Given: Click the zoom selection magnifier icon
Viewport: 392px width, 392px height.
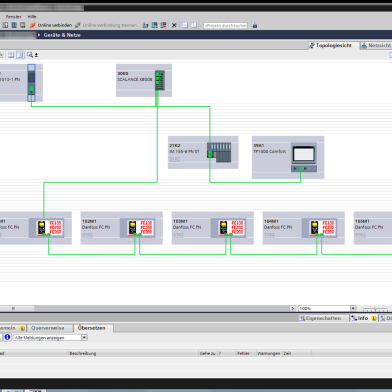Looking at the screenshot, I should click(x=30, y=55).
